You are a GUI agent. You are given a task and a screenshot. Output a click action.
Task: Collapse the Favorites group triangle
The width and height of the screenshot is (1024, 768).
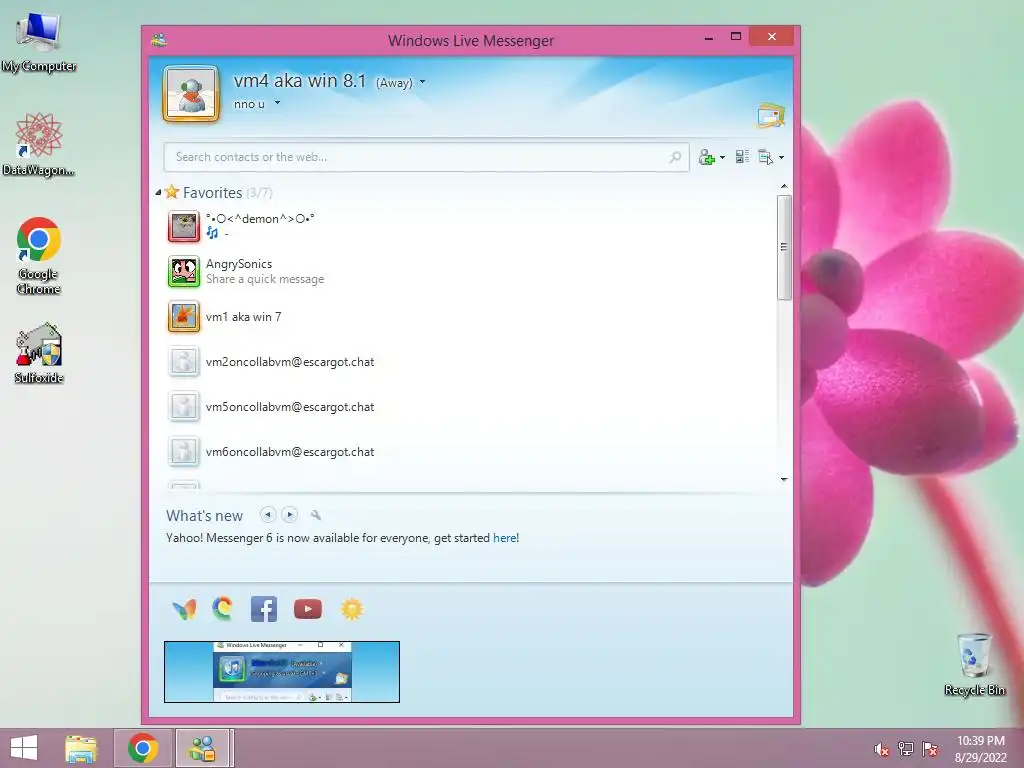(x=158, y=193)
